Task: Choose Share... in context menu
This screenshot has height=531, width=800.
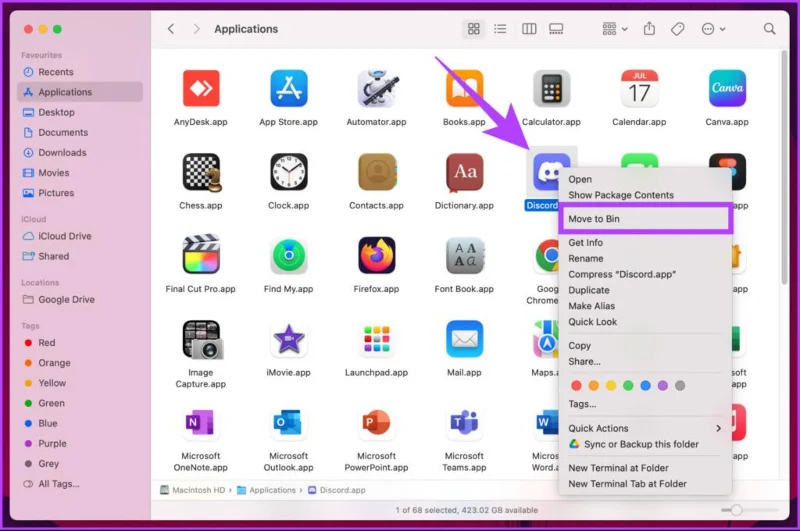Action: coord(645,361)
